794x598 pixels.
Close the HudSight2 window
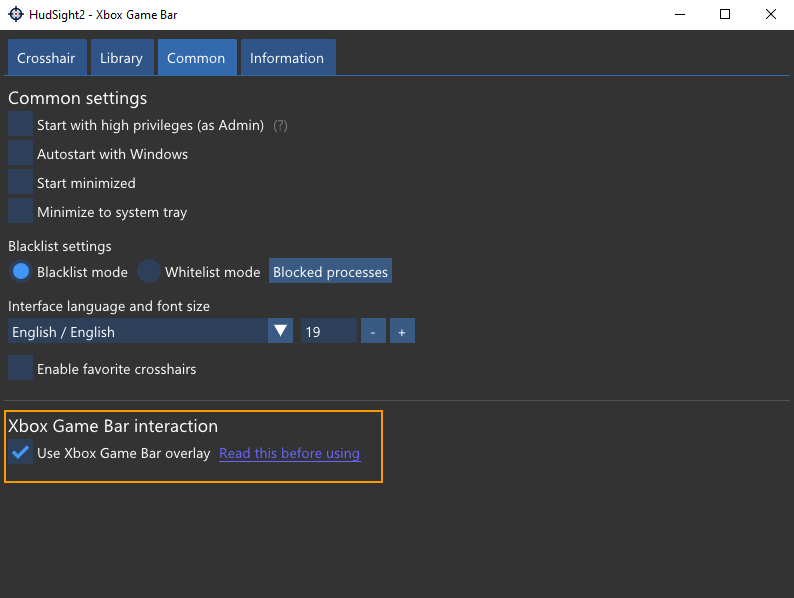771,14
